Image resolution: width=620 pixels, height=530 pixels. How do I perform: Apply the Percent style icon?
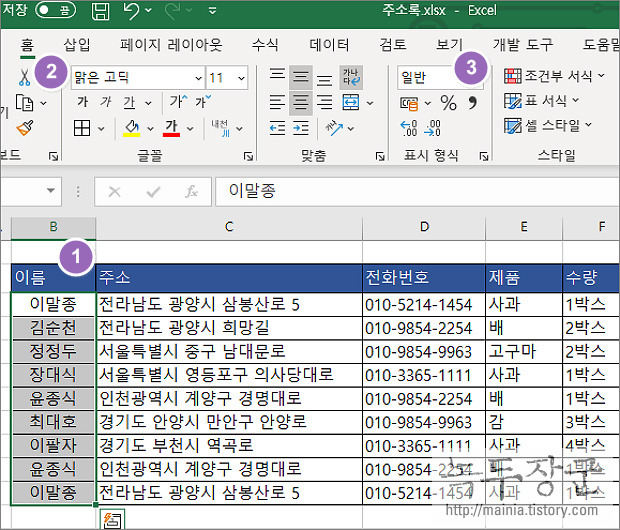(448, 103)
